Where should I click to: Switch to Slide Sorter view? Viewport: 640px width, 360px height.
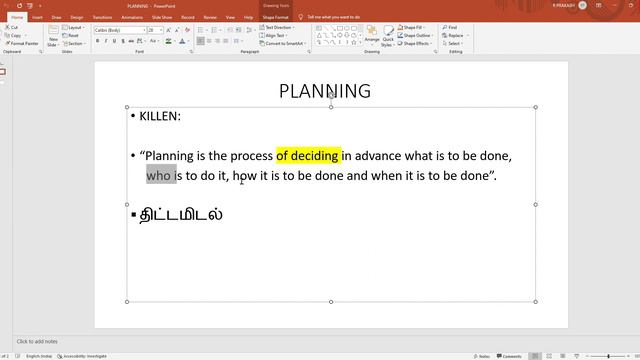tap(549, 356)
